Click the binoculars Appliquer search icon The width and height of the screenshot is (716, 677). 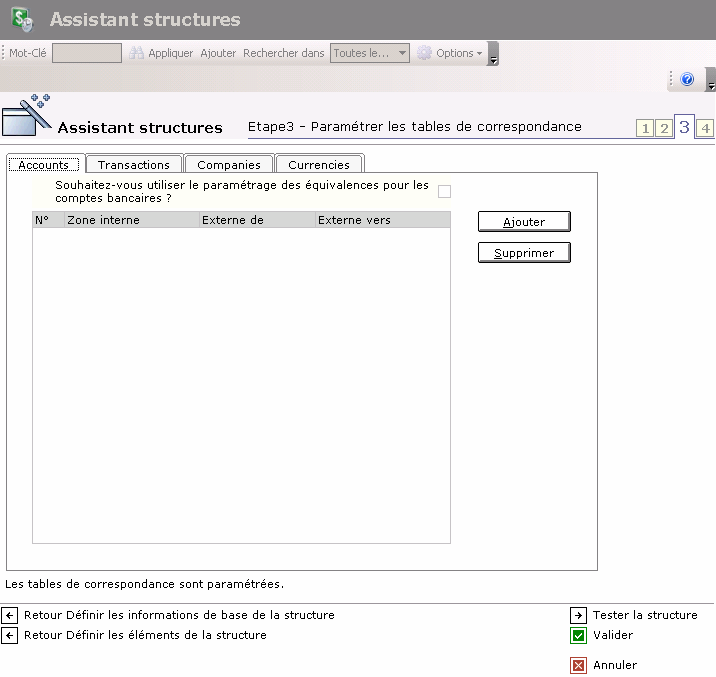click(137, 53)
